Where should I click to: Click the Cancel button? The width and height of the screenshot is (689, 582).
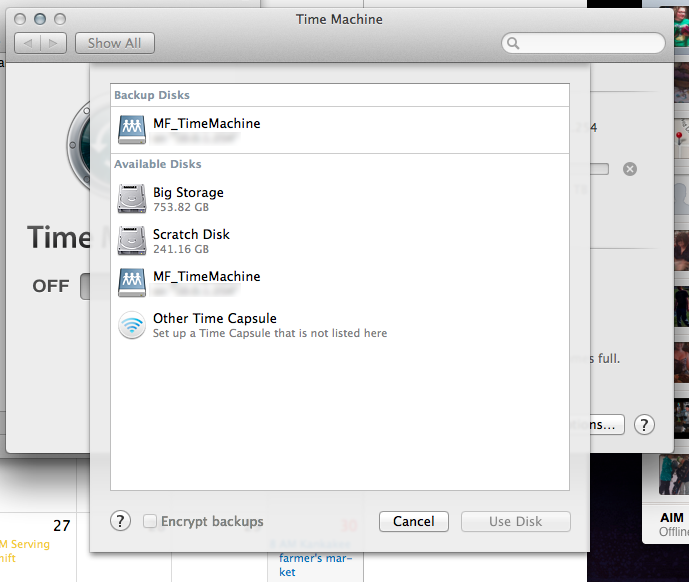tap(413, 521)
